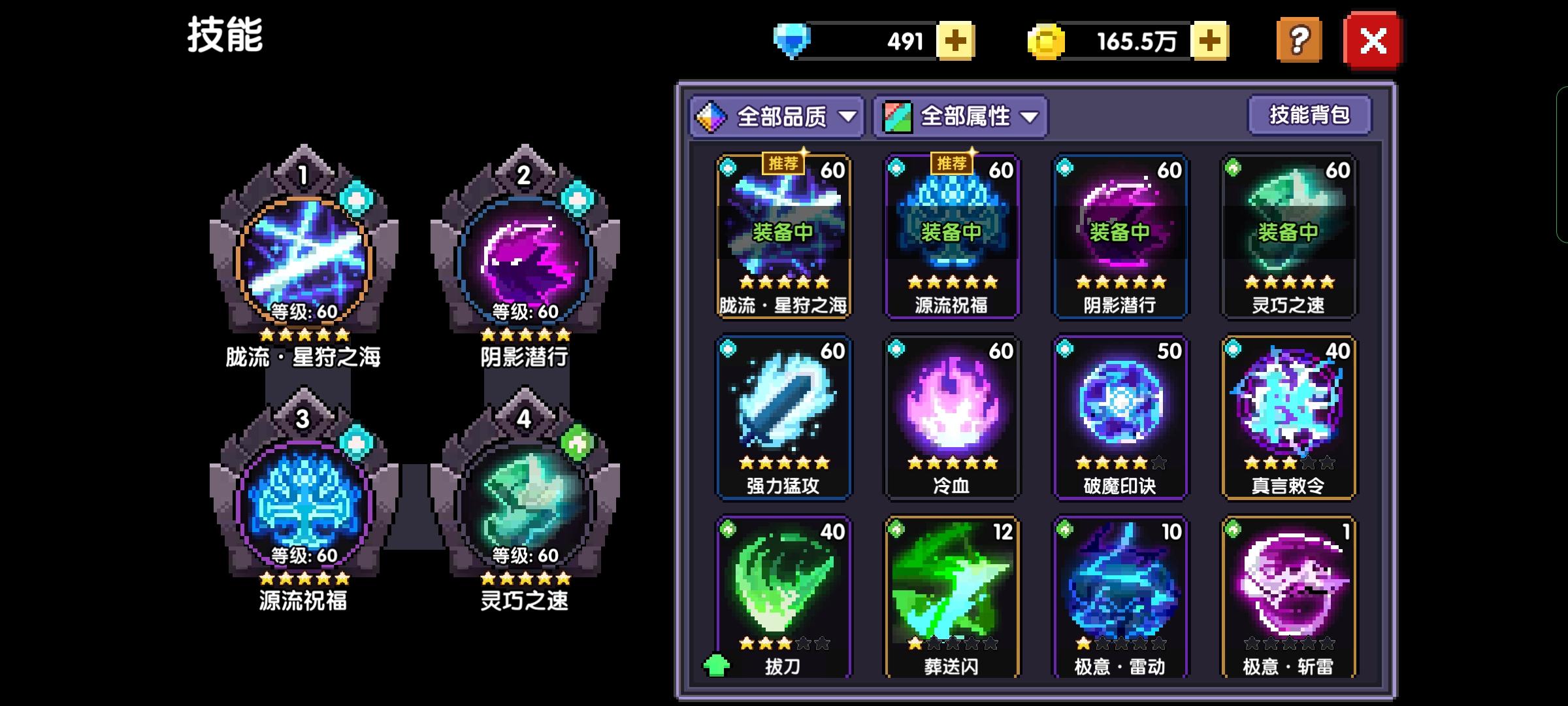The height and width of the screenshot is (706, 1568).
Task: Select the 拔刀 skill card
Action: (x=783, y=597)
